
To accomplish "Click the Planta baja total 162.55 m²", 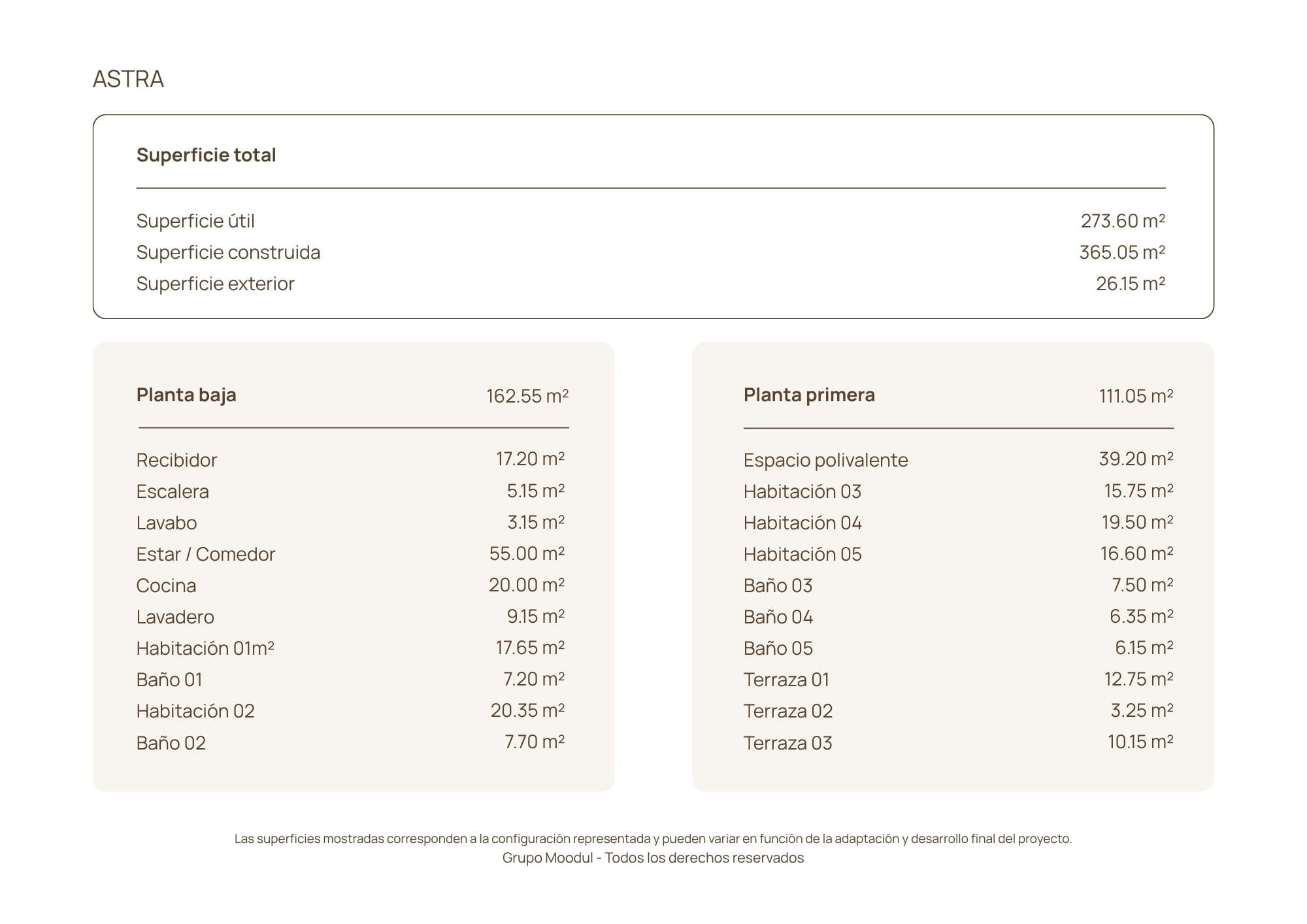I will pos(527,396).
